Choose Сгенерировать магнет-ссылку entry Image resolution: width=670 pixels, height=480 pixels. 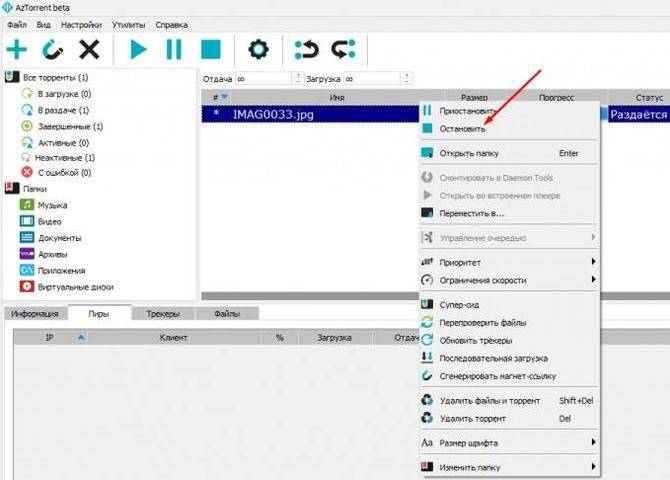pyautogui.click(x=509, y=376)
